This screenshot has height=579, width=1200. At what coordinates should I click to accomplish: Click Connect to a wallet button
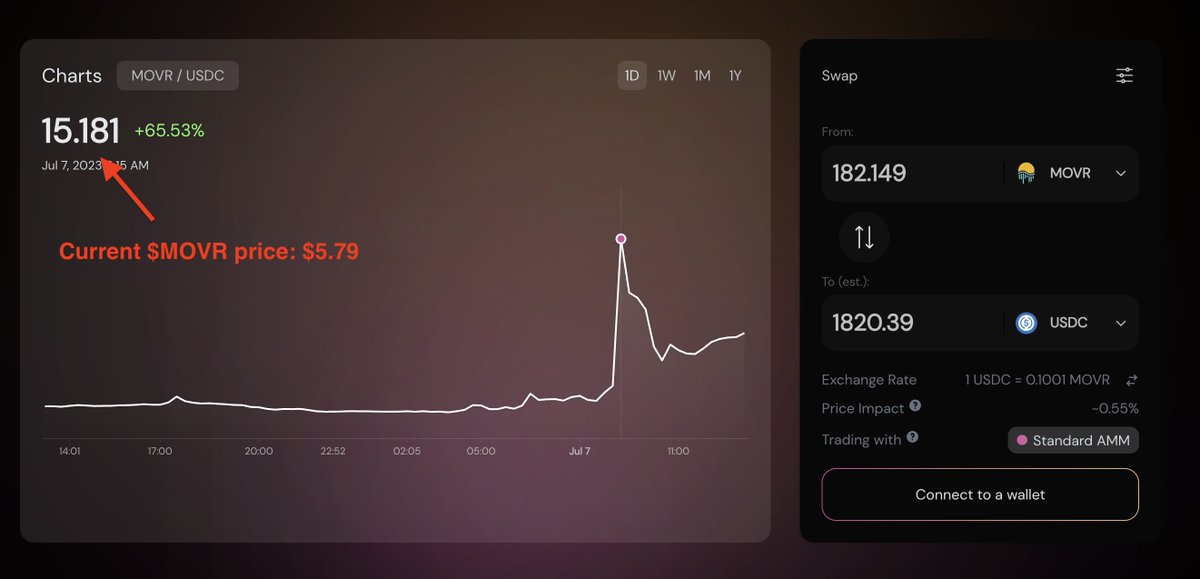coord(980,494)
